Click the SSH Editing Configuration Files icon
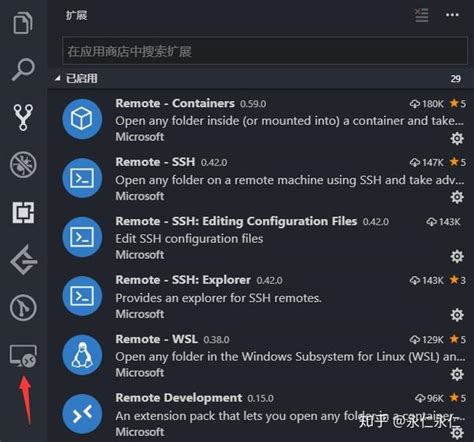The width and height of the screenshot is (474, 442). [82, 237]
